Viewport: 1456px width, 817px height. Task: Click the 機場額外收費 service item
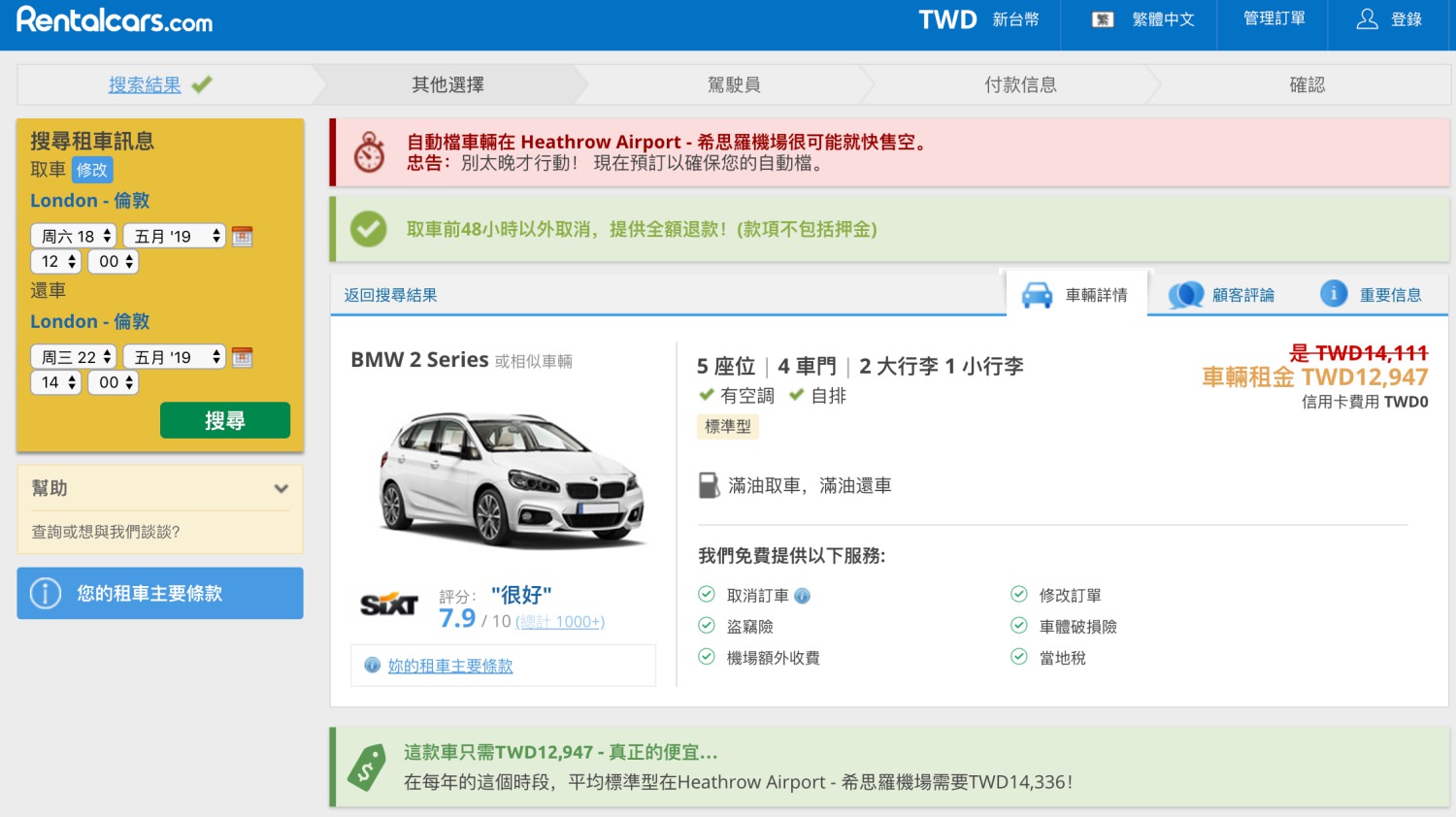click(774, 658)
